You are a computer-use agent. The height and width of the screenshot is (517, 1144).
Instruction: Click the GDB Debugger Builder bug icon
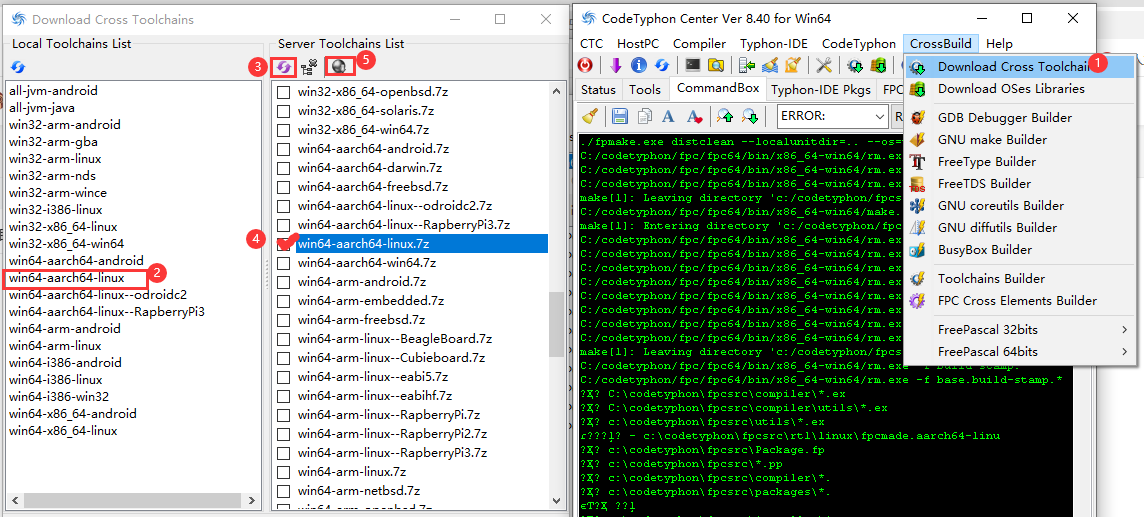(x=918, y=117)
